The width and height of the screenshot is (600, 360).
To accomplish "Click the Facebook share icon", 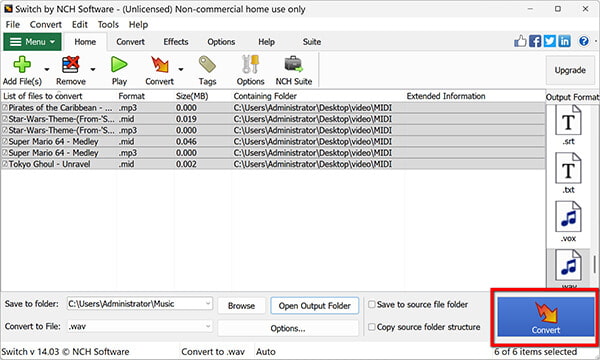I will pos(535,41).
